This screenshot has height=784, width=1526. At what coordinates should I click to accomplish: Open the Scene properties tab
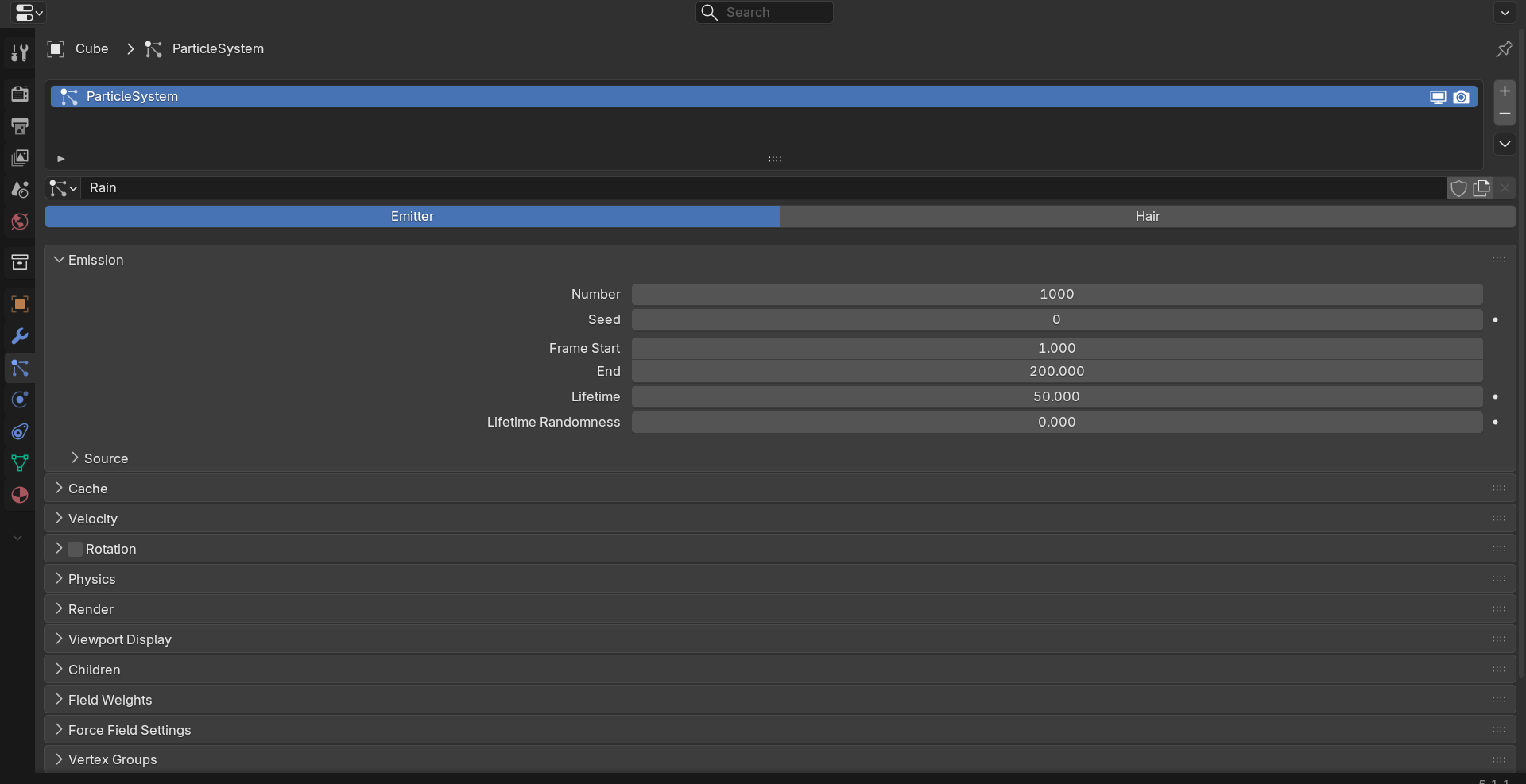click(19, 189)
